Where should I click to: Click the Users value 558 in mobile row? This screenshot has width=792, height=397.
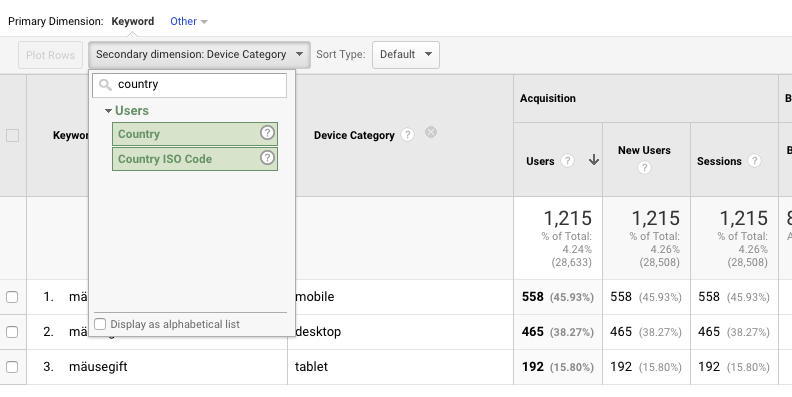coord(532,296)
